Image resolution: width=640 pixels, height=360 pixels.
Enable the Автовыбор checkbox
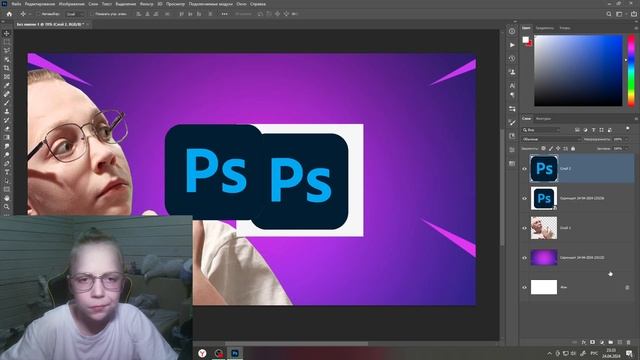(39, 14)
